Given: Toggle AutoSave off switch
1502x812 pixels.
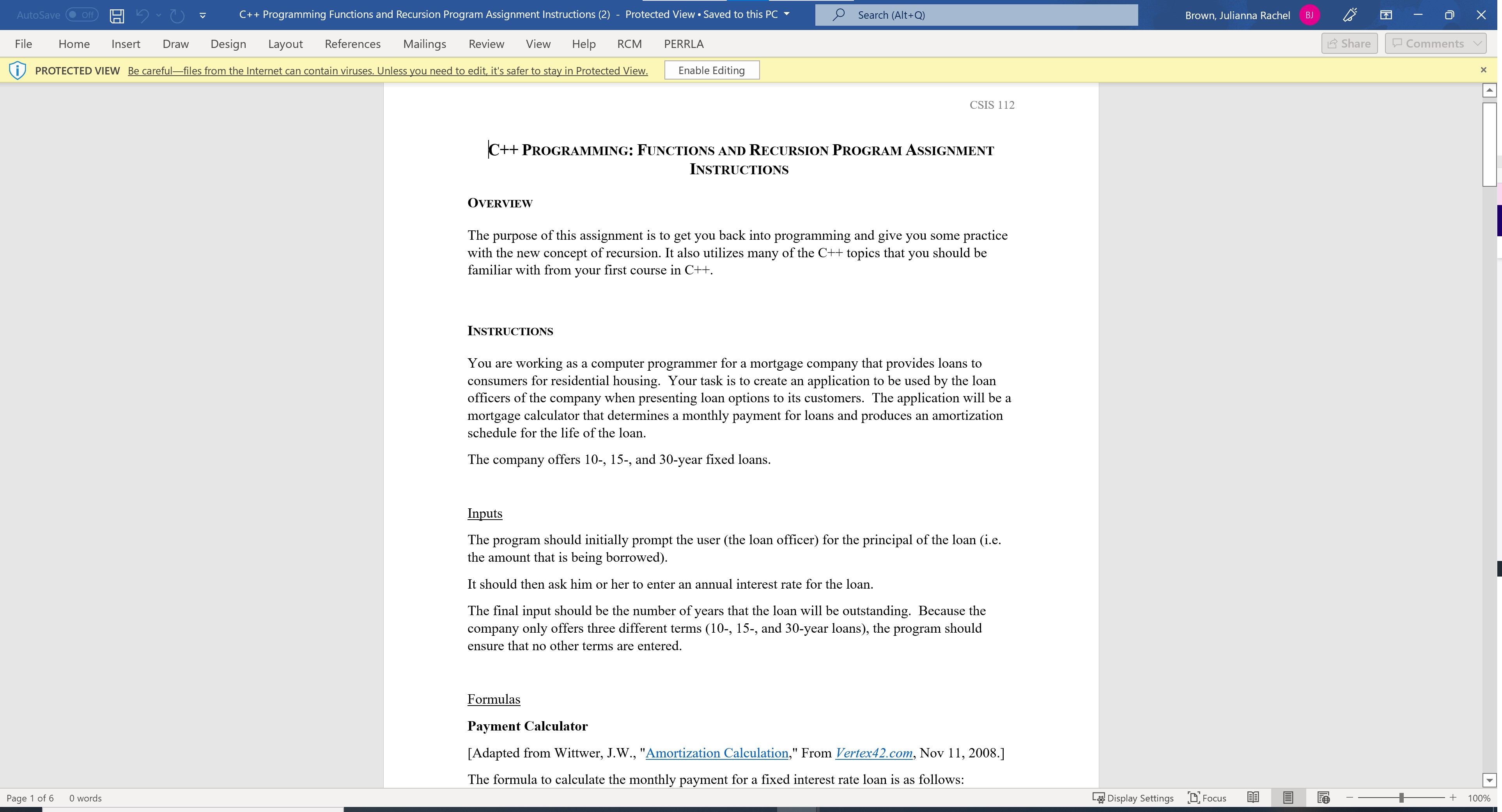Looking at the screenshot, I should tap(81, 15).
